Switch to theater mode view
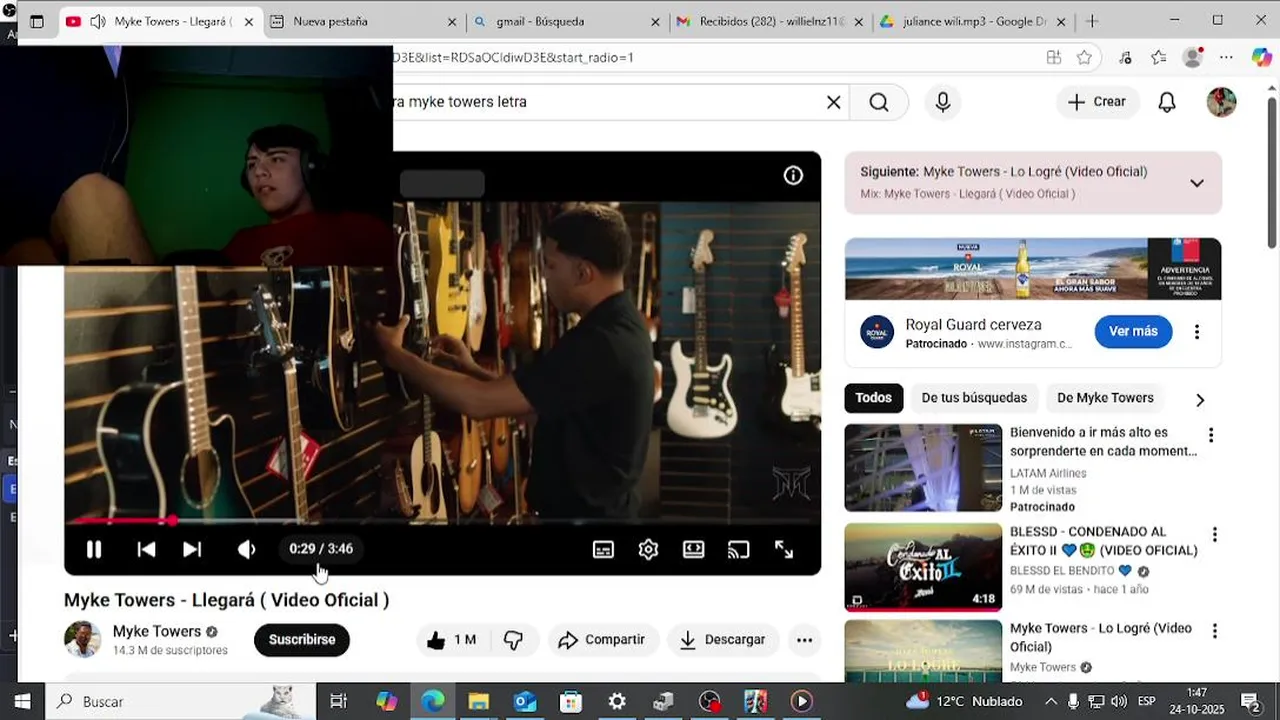Image resolution: width=1280 pixels, height=720 pixels. 693,549
